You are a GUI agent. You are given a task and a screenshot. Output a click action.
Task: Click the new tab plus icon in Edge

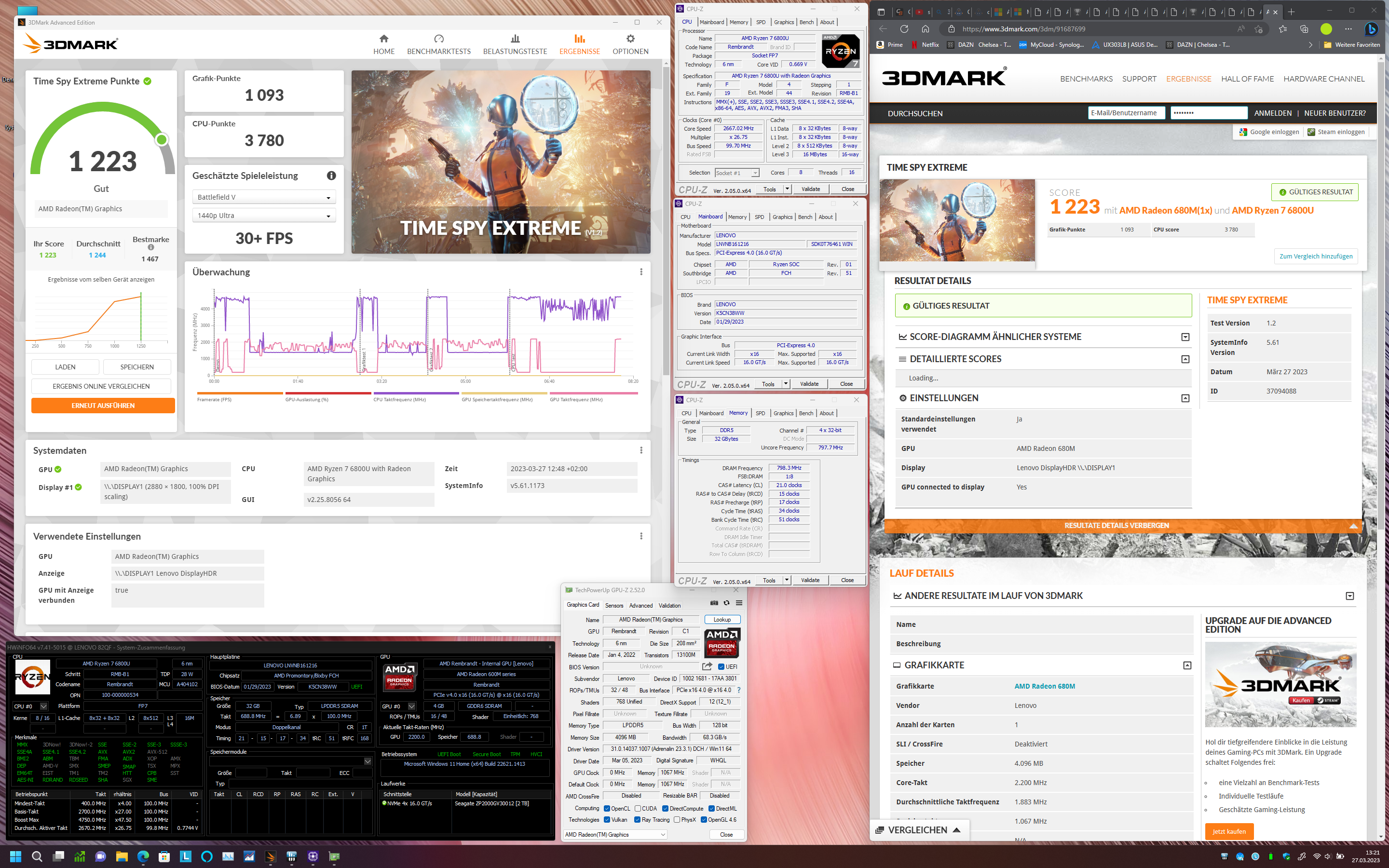click(x=1292, y=12)
